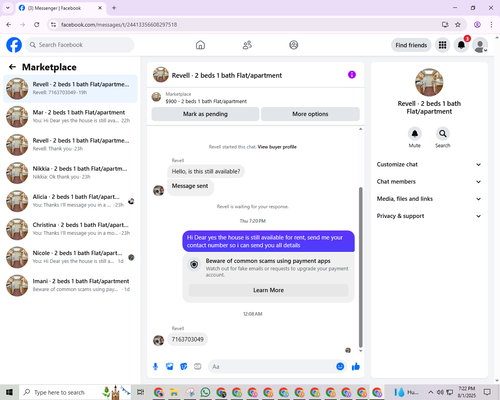Image resolution: width=500 pixels, height=400 pixels.
Task: Open More options for the listing
Action: (x=310, y=114)
